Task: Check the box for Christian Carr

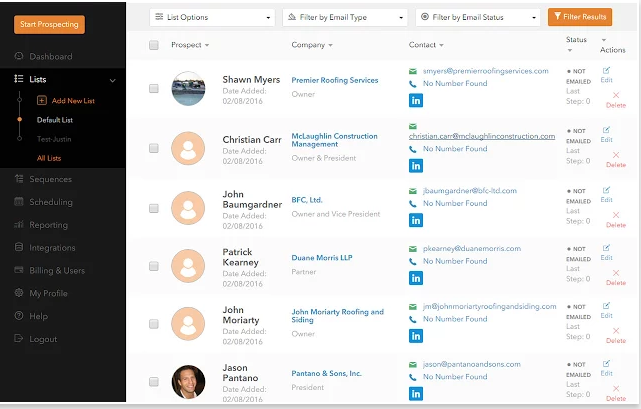Action: [154, 148]
